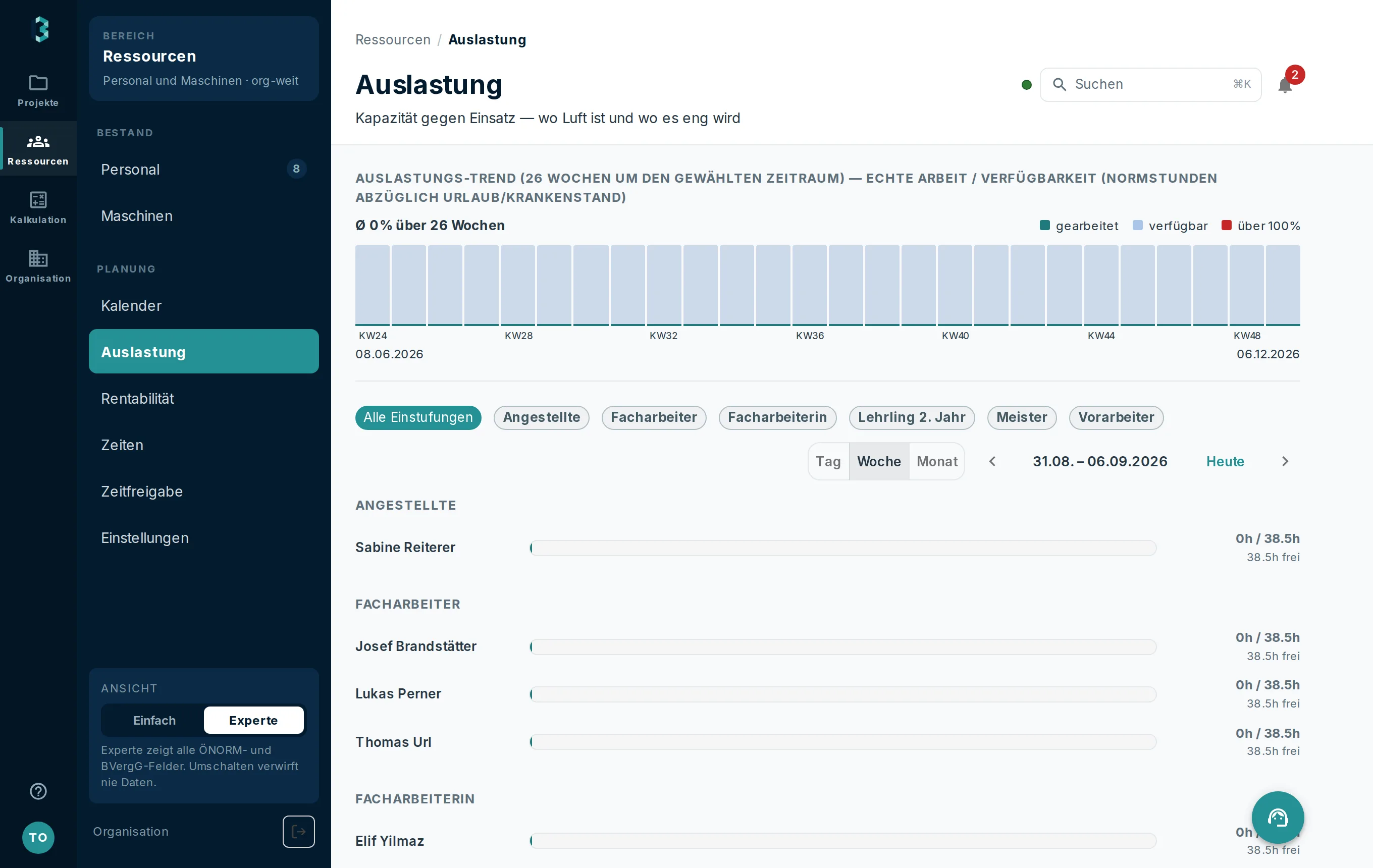Image resolution: width=1373 pixels, height=868 pixels.
Task: Click Lukas Perner utilization bar
Action: tap(843, 694)
